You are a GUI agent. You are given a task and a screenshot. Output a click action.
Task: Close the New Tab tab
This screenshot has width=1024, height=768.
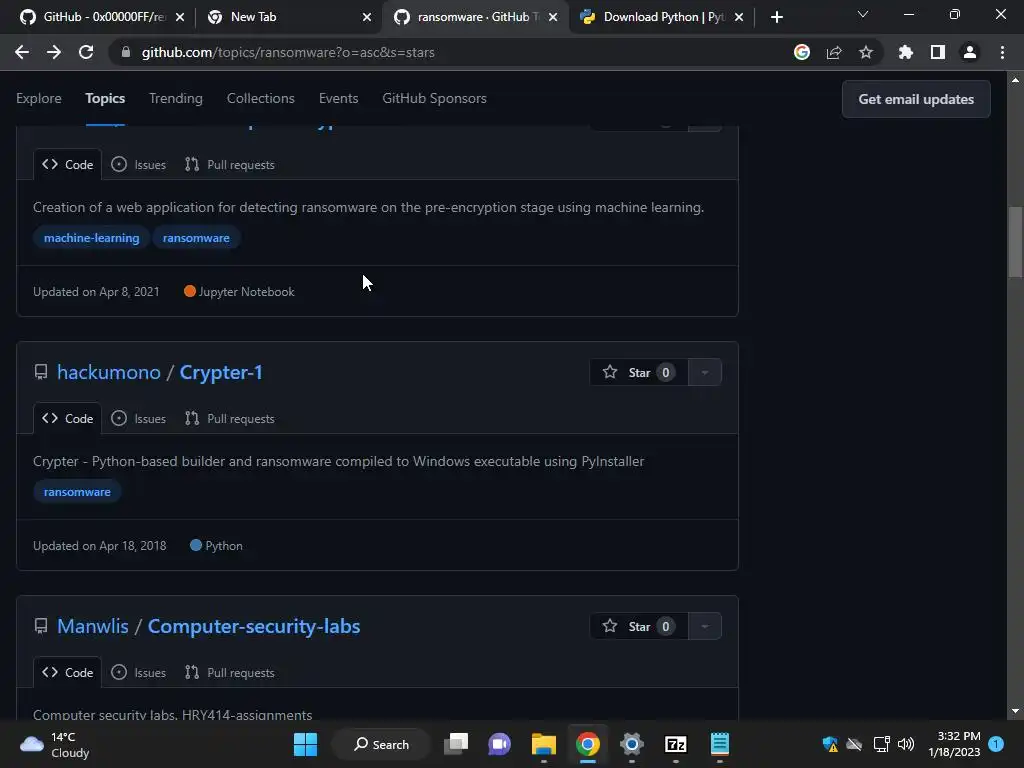(367, 17)
